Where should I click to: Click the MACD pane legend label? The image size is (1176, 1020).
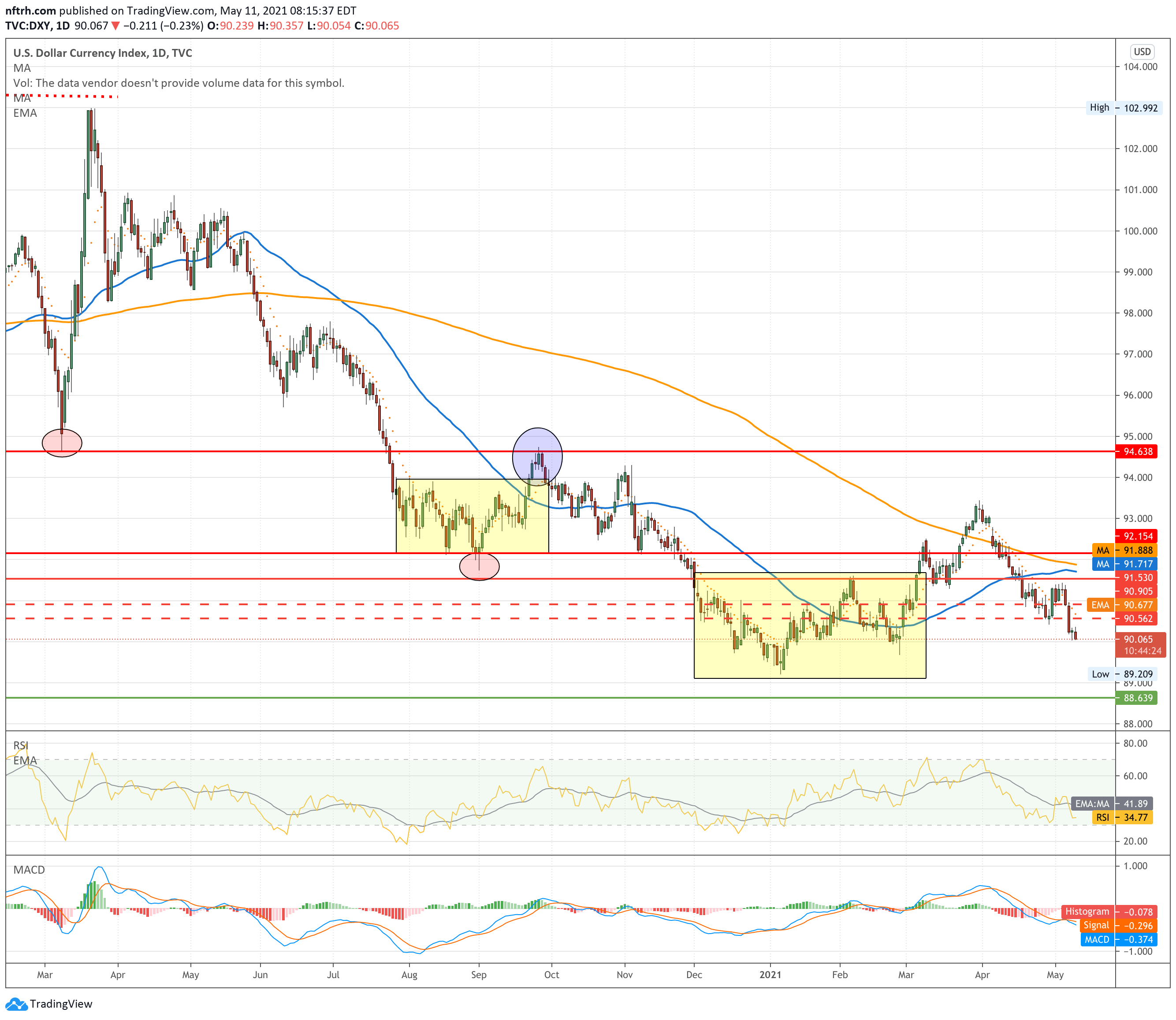pos(29,870)
